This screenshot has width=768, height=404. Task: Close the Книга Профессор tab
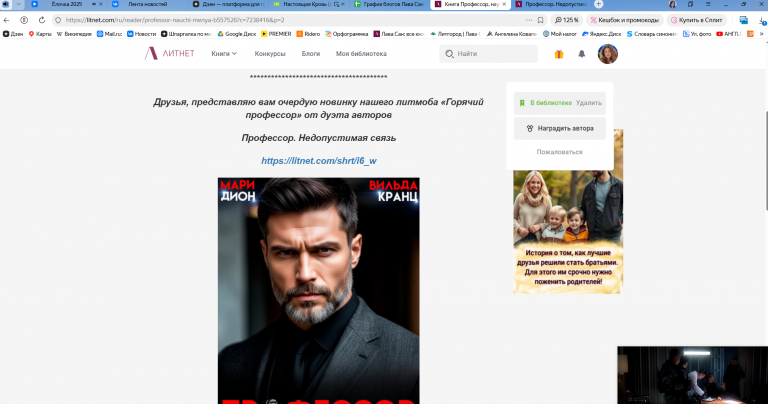click(504, 4)
